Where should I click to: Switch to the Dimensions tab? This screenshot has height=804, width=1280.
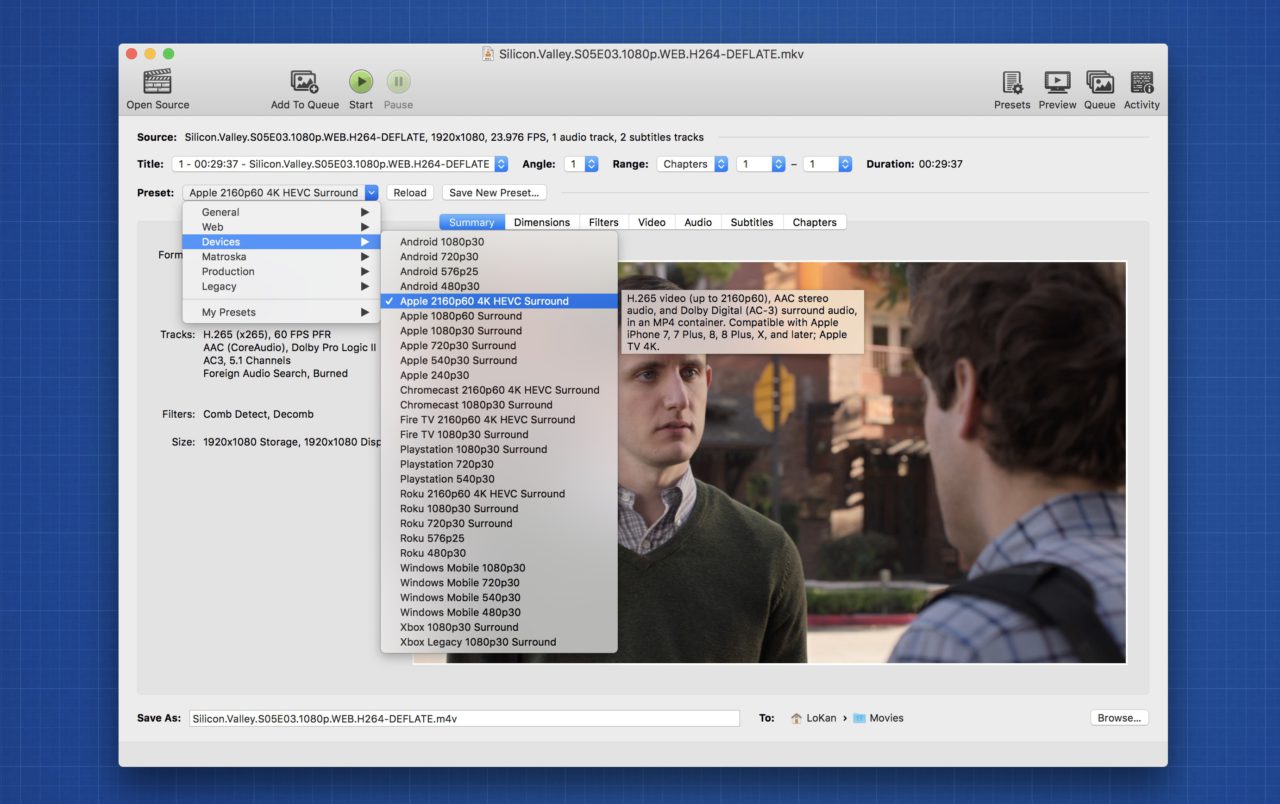(x=542, y=222)
